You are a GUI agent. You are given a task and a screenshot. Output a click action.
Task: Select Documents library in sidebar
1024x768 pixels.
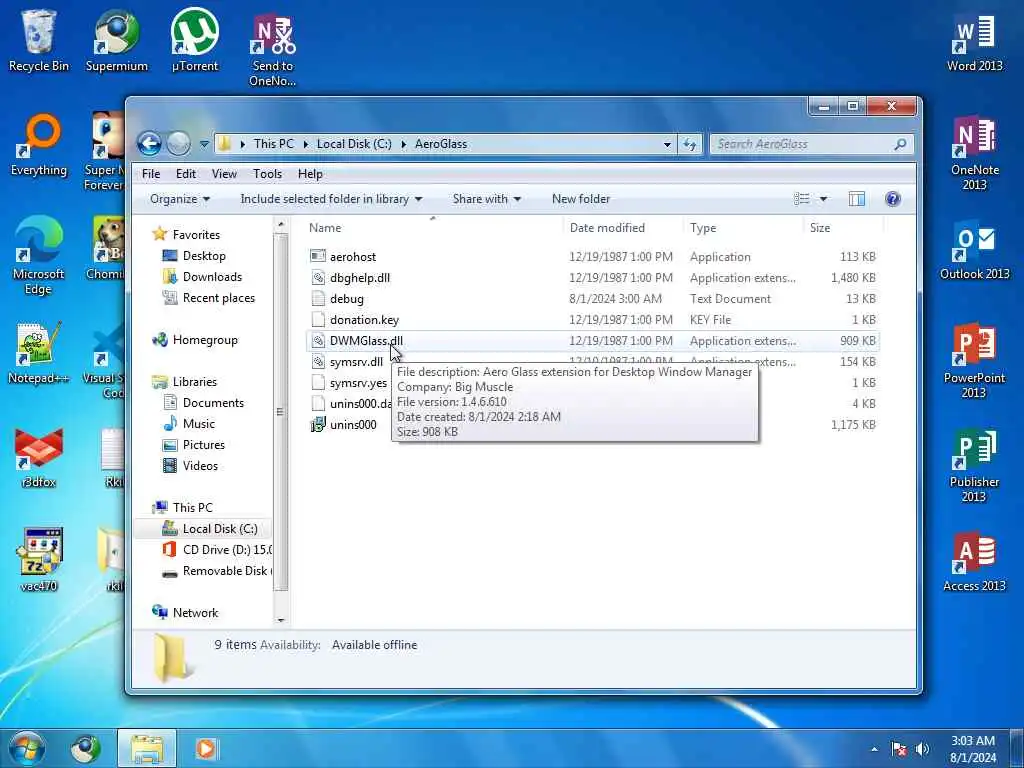(x=203, y=402)
